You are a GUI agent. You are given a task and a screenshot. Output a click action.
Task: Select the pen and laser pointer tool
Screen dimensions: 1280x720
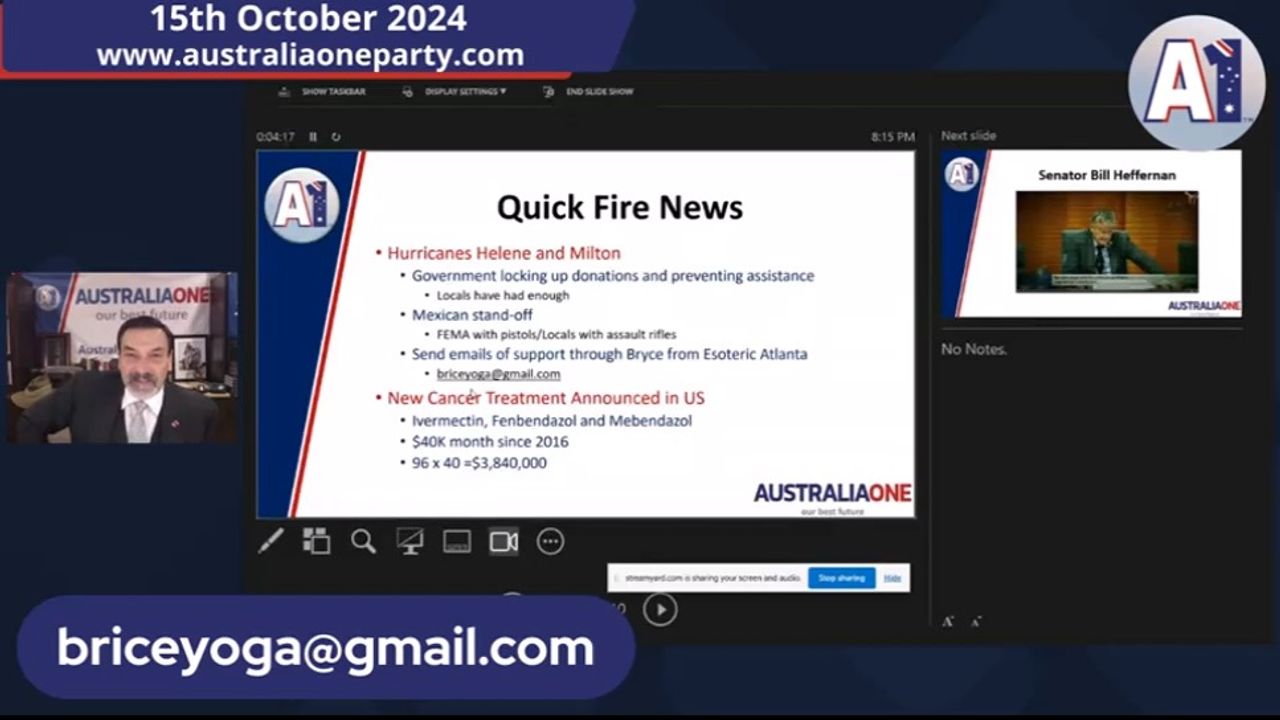tap(271, 541)
